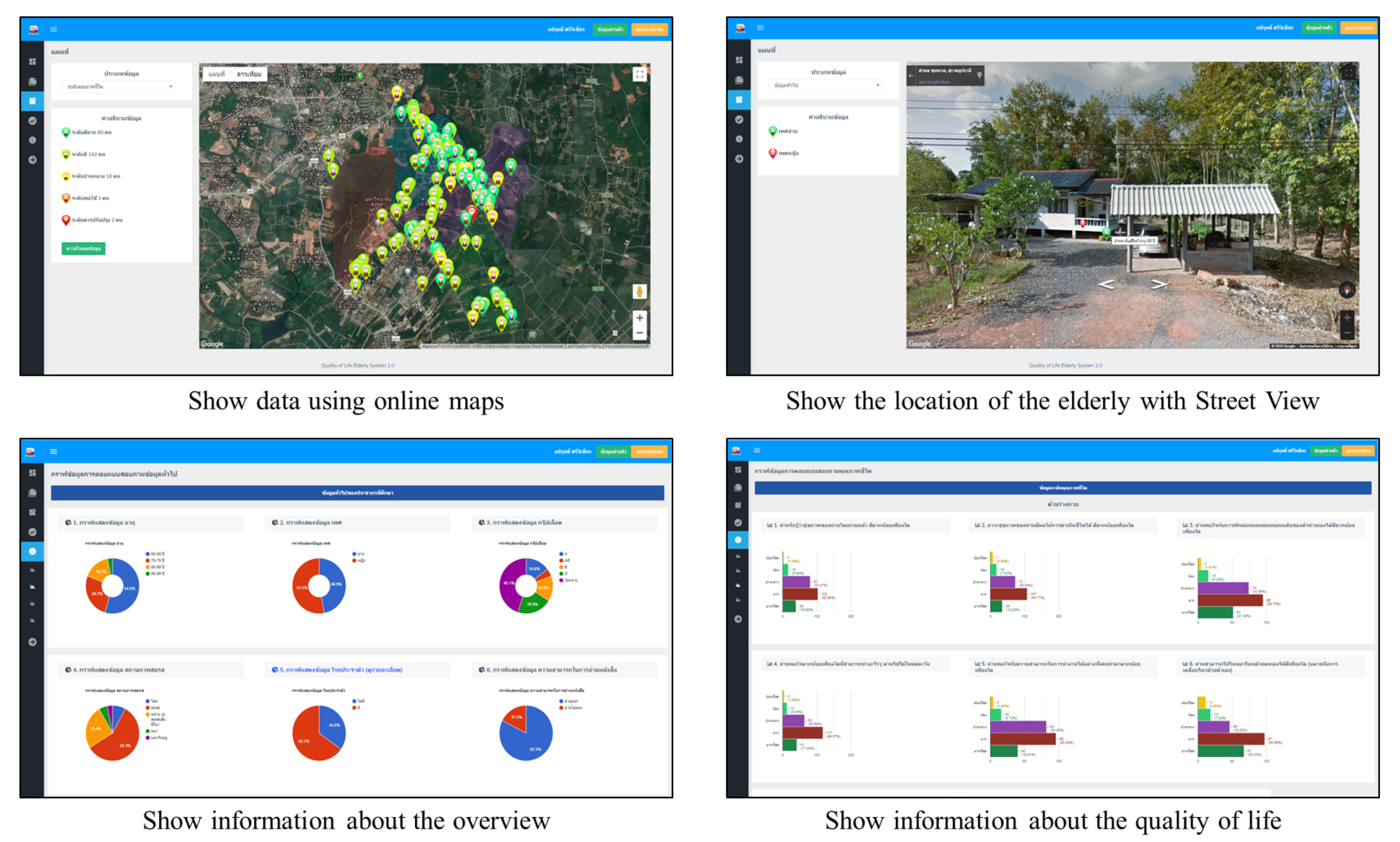
Task: Click the Street View back arrow beside the address
Action: click(911, 75)
